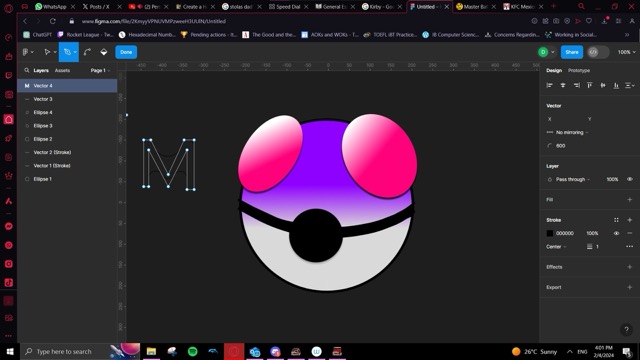Click the Align horizontal centers icon
This screenshot has height=360, width=640.
tap(563, 85)
